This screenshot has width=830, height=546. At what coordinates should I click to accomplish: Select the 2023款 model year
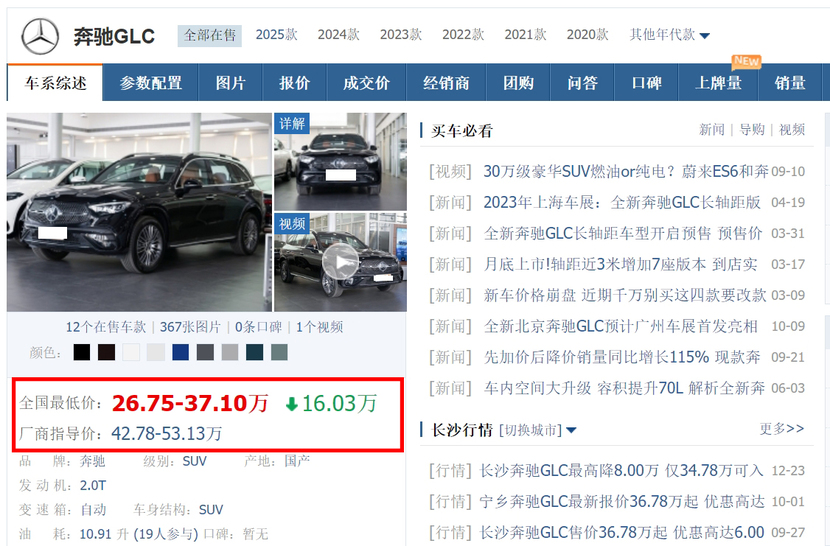[401, 35]
